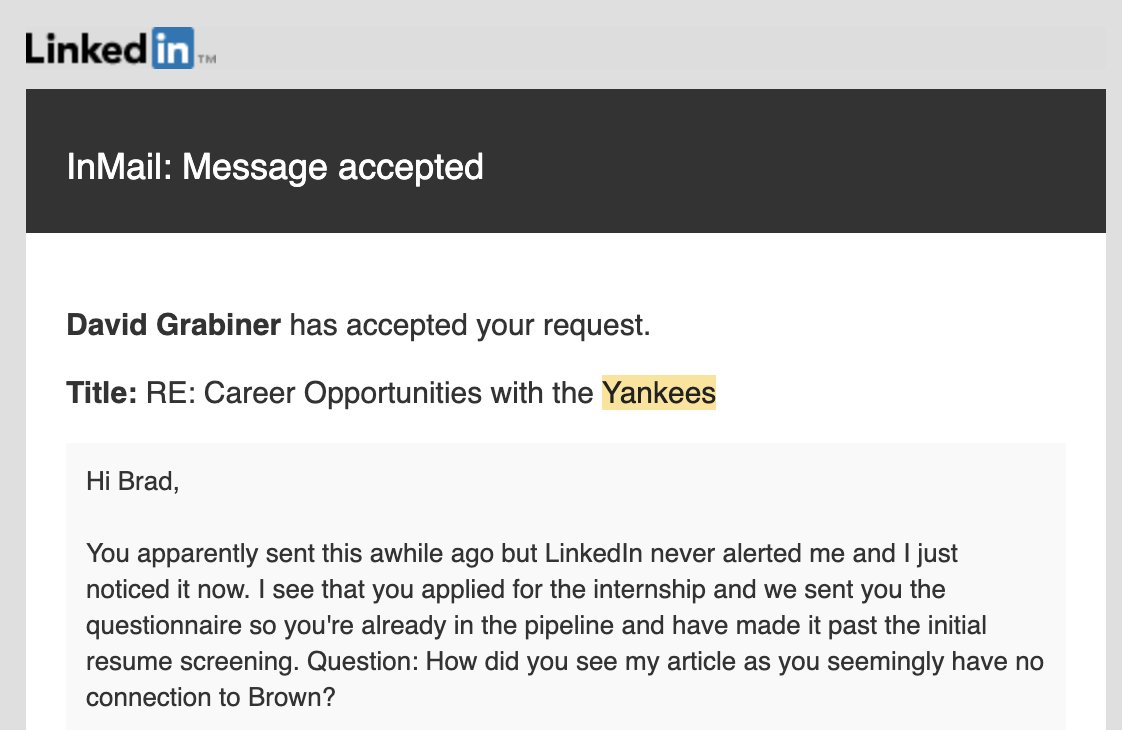1122x730 pixels.
Task: Click the light gray header bar beside the logo
Action: (x=661, y=49)
